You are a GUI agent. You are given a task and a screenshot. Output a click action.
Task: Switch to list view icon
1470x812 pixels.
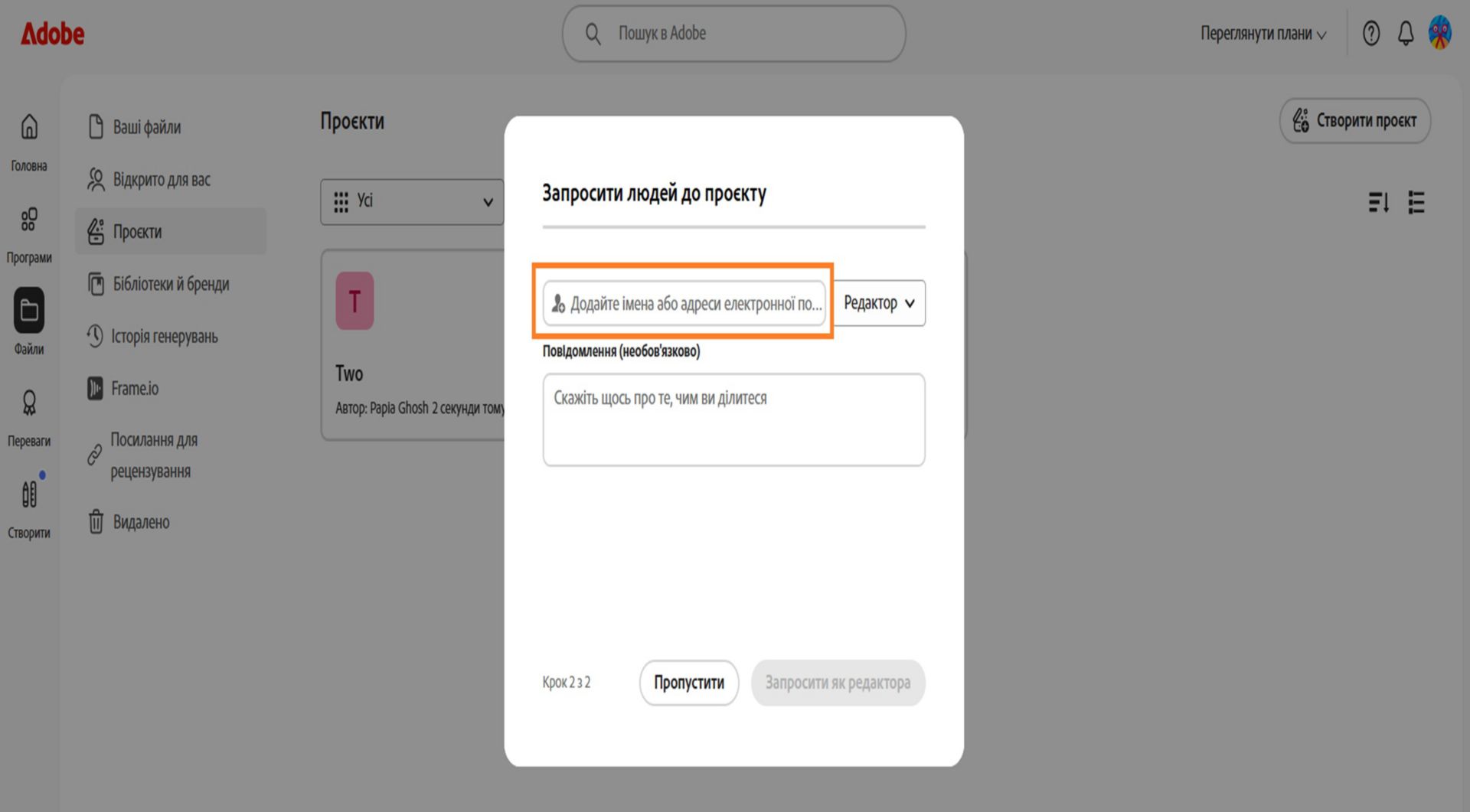tap(1416, 203)
